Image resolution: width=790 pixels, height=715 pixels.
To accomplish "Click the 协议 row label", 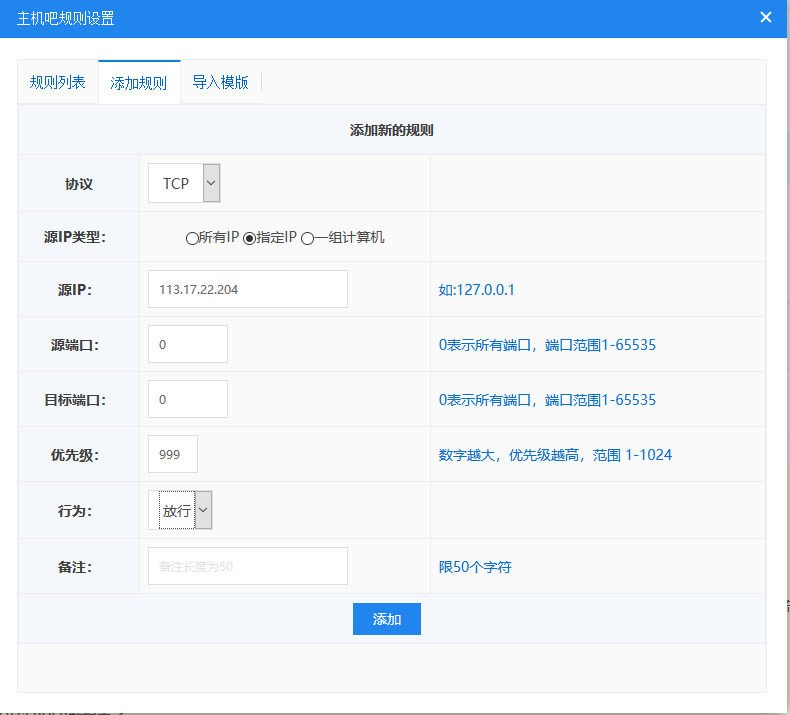I will point(79,183).
